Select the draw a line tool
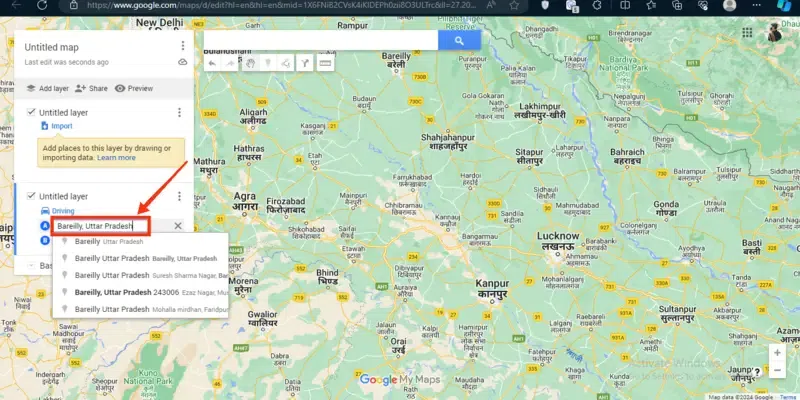 pos(286,63)
